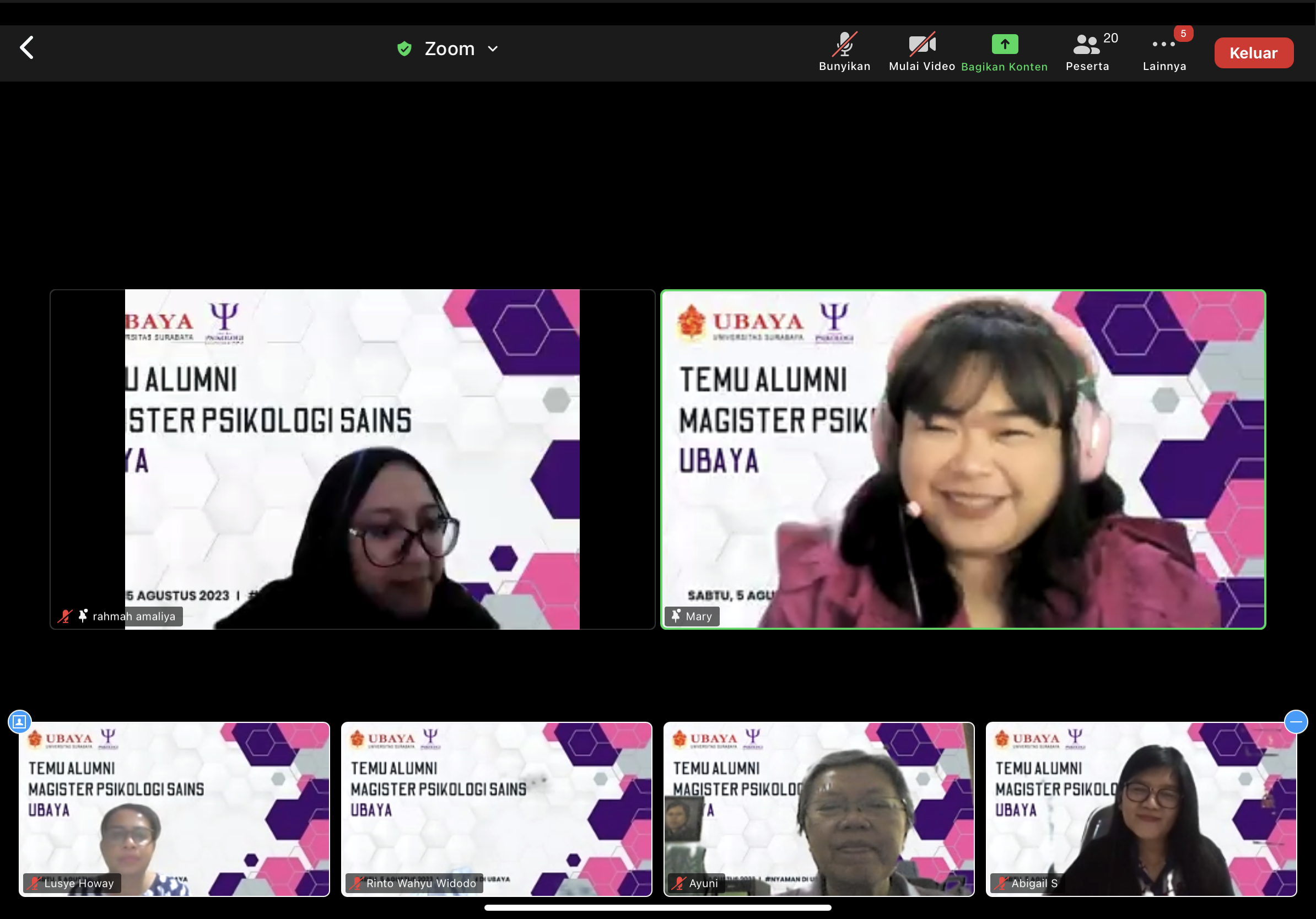Click Ayuni's muted mic icon
Screen dimensions: 1316x919
pos(679,883)
